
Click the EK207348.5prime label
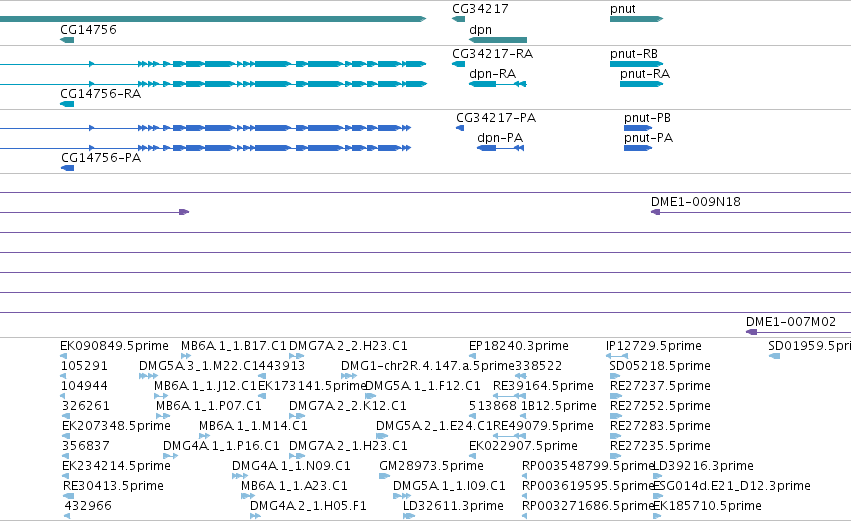click(116, 426)
